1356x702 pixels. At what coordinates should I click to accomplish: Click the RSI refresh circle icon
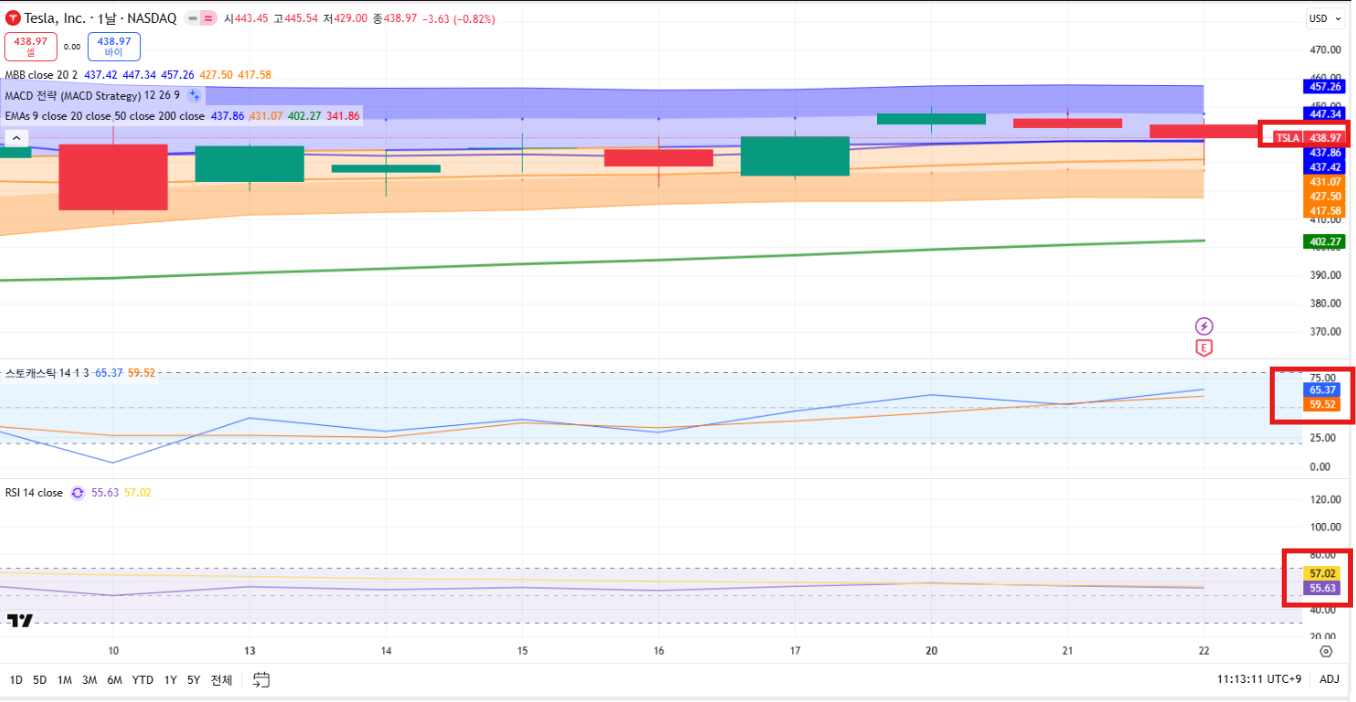pyautogui.click(x=77, y=493)
